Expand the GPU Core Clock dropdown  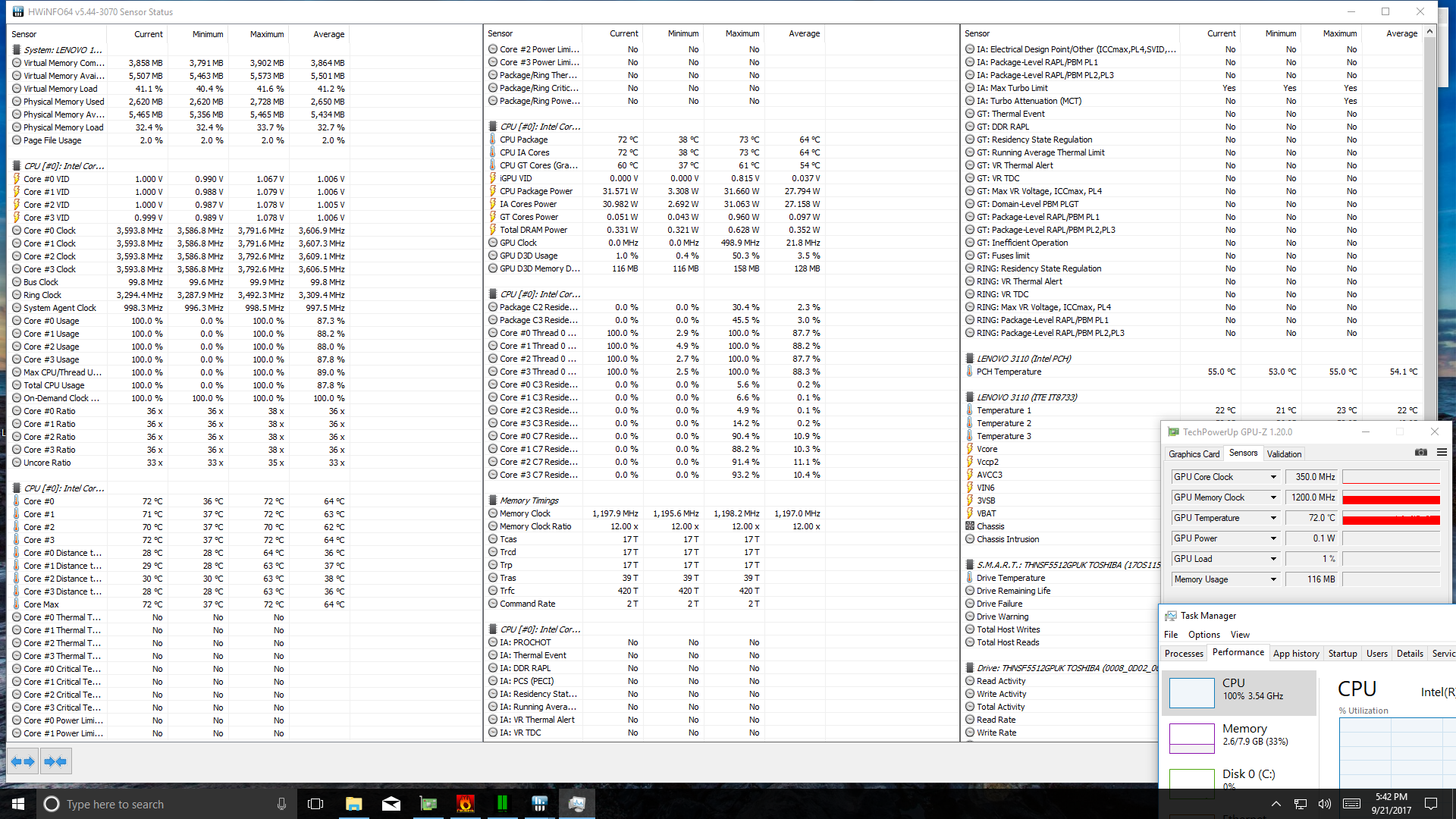[1273, 477]
